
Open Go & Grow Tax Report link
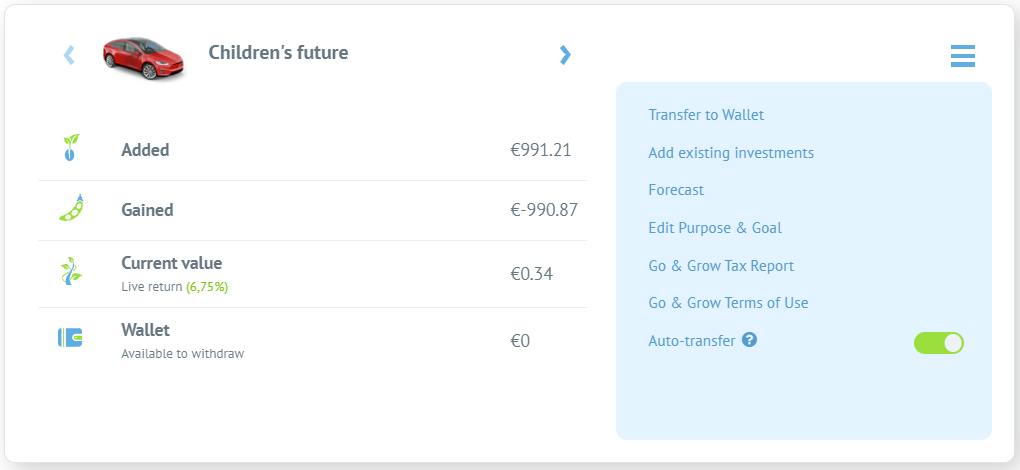[x=721, y=266]
